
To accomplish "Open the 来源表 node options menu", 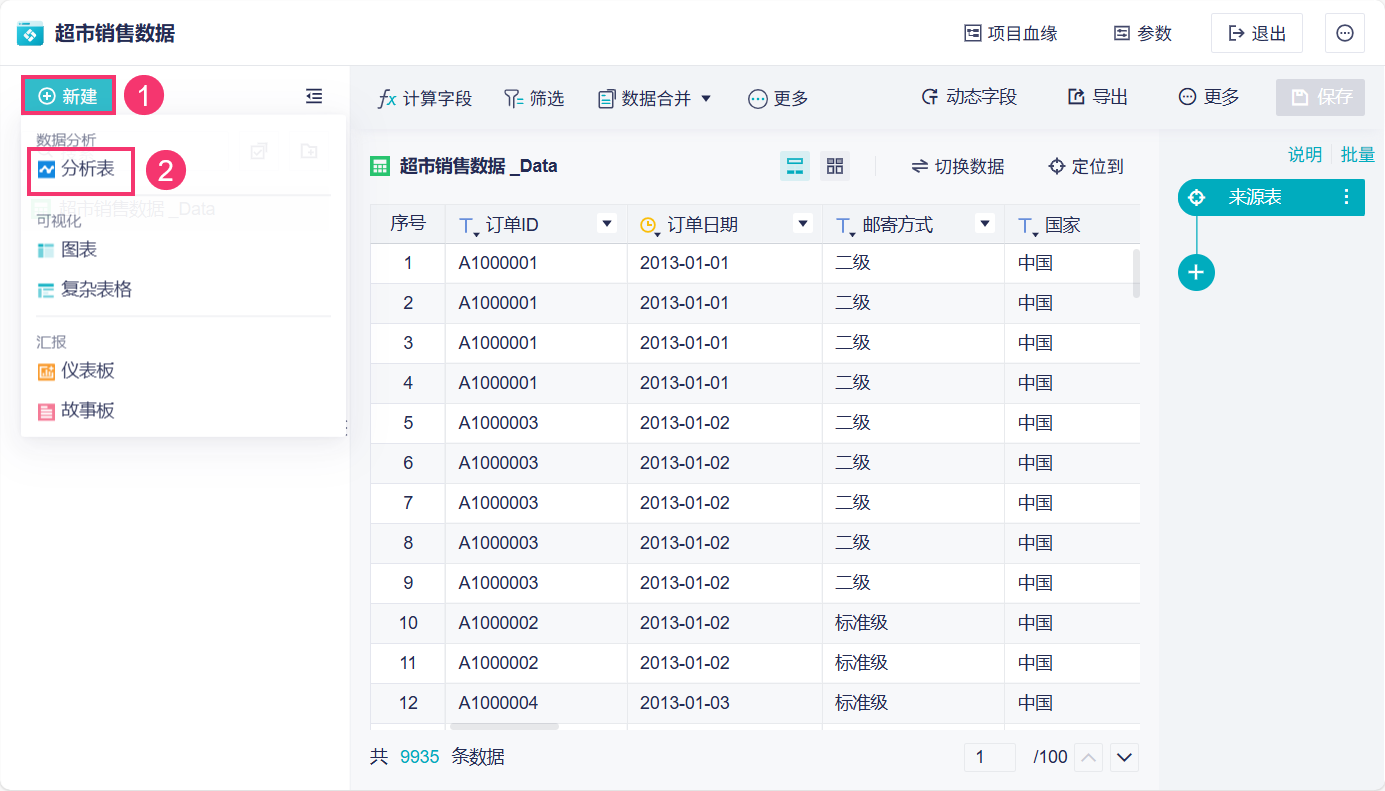I will coord(1346,197).
